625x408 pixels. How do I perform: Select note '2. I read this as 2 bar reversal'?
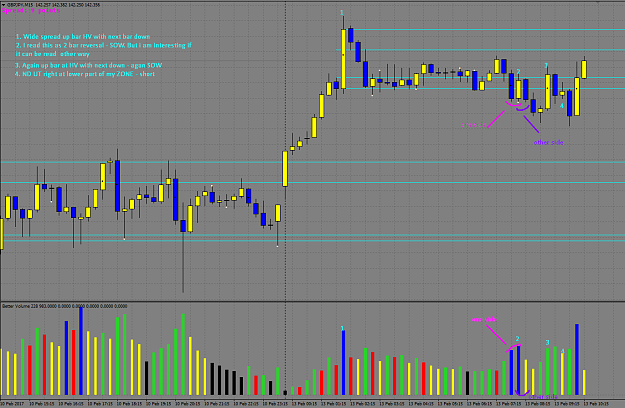104,45
